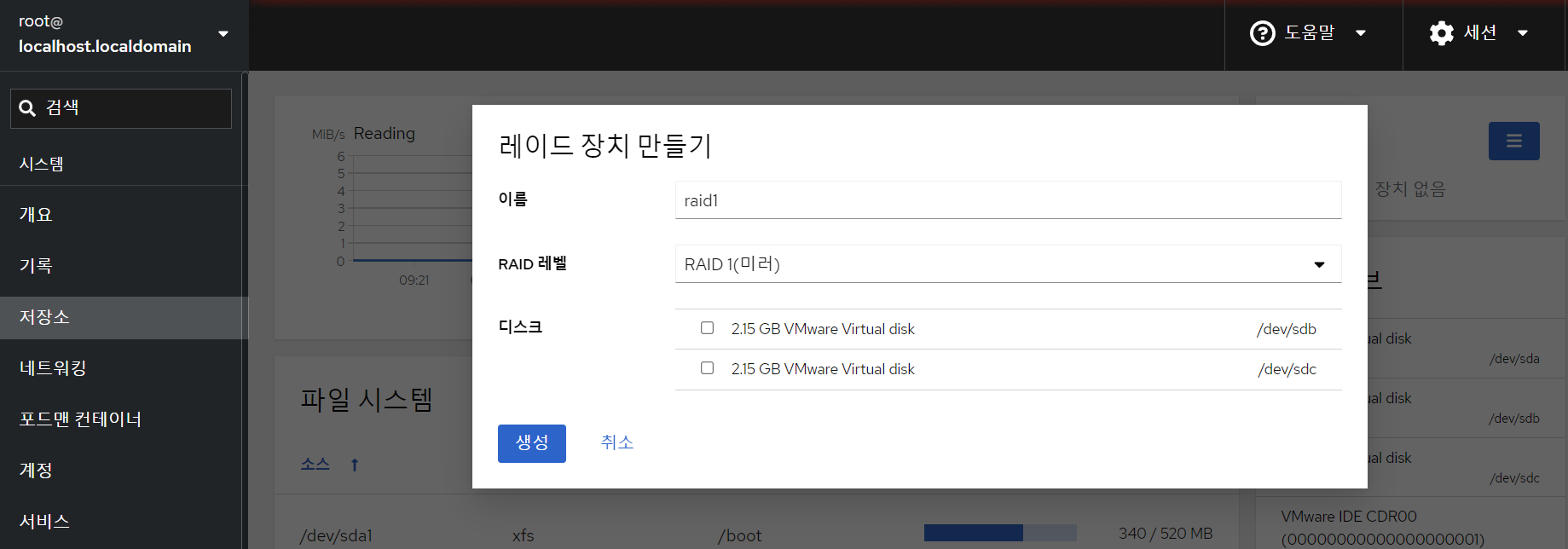Open 서비스 in the sidebar

[x=124, y=522]
